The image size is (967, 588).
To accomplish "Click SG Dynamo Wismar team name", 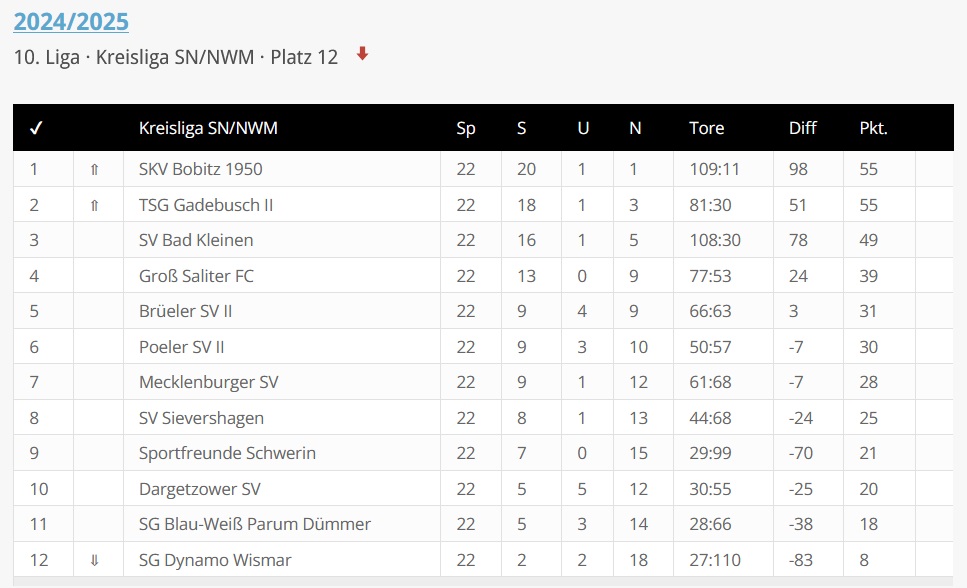I will 215,560.
